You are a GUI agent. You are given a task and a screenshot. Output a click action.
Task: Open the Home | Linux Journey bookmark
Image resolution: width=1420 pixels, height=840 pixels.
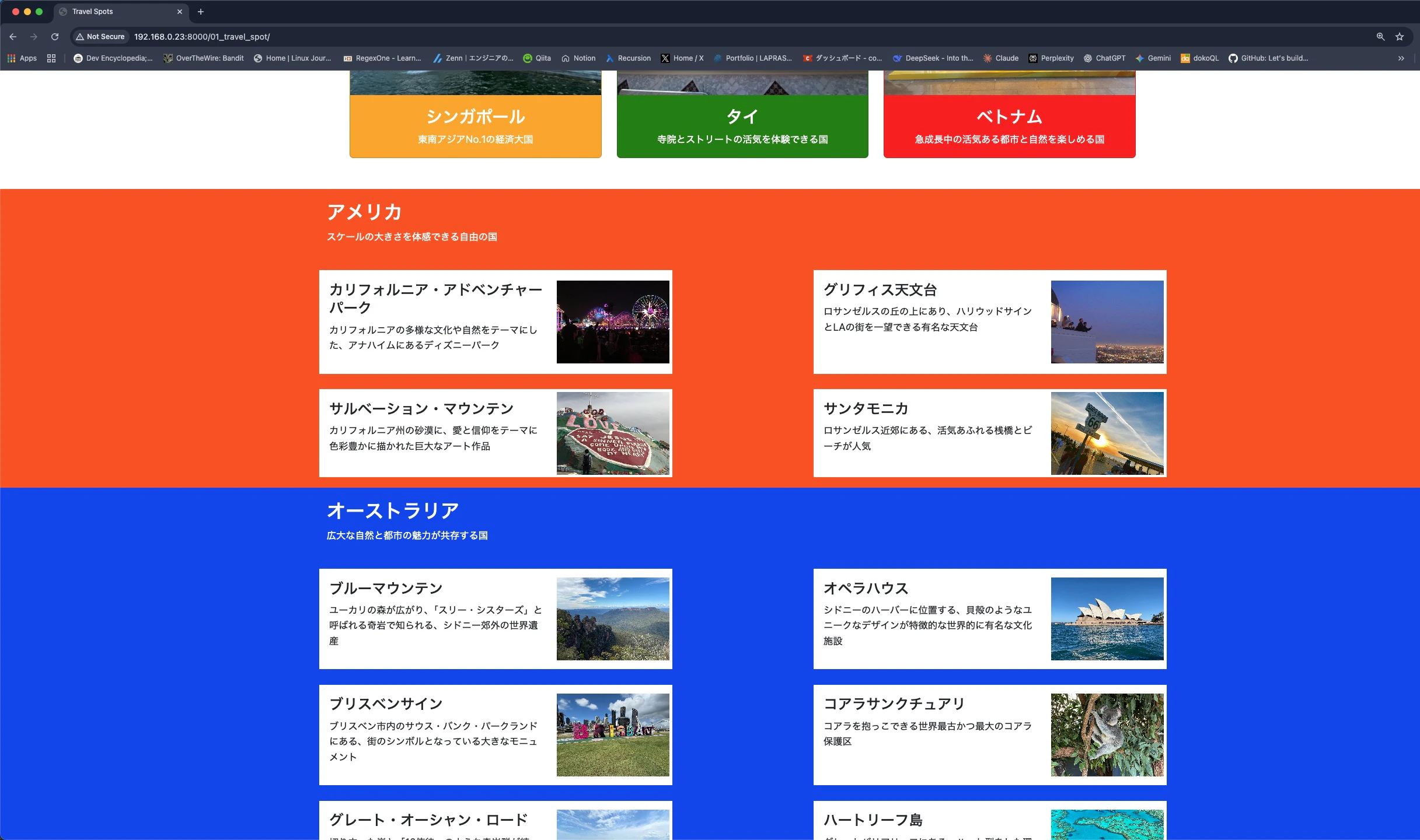292,58
